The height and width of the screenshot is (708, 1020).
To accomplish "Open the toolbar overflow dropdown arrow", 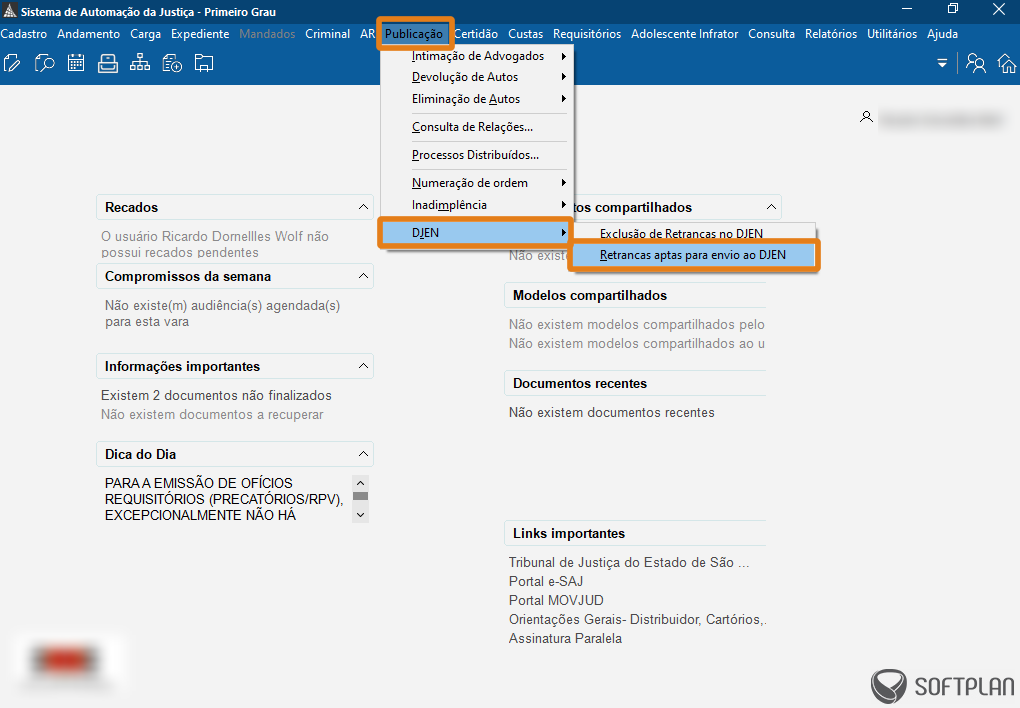I will (942, 63).
